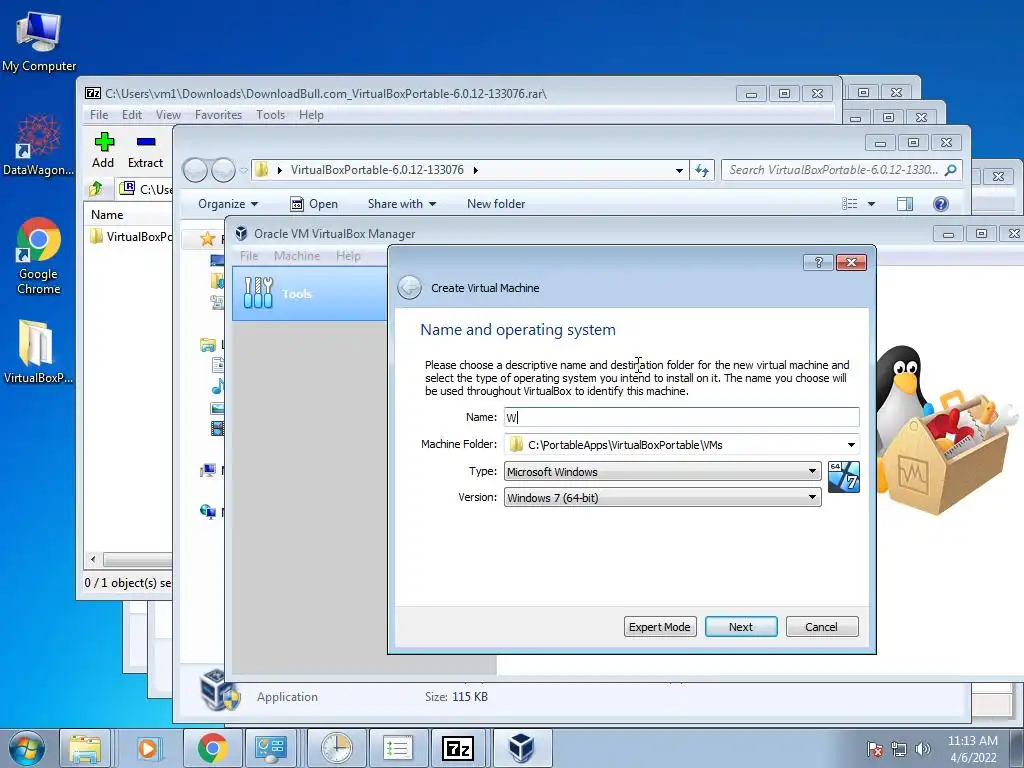Close the Create Virtual Machine dialog

click(851, 263)
